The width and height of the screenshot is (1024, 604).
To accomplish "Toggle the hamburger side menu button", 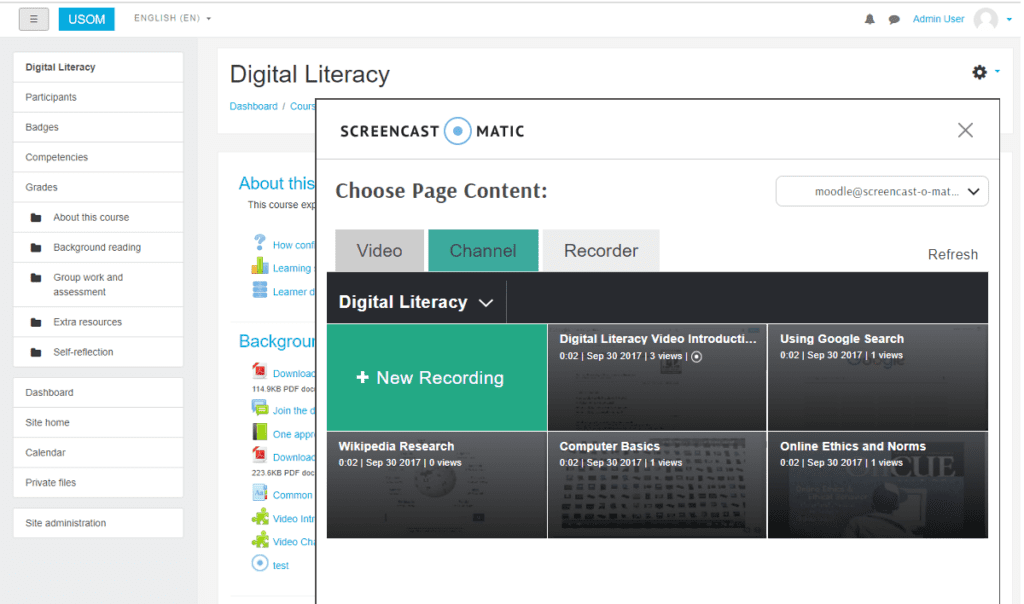I will click(x=34, y=19).
